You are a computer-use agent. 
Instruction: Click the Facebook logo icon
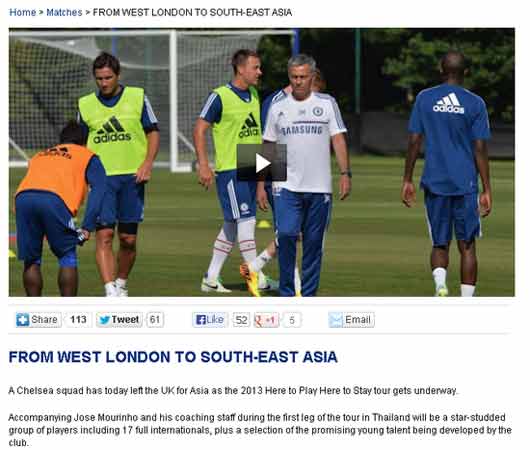201,320
